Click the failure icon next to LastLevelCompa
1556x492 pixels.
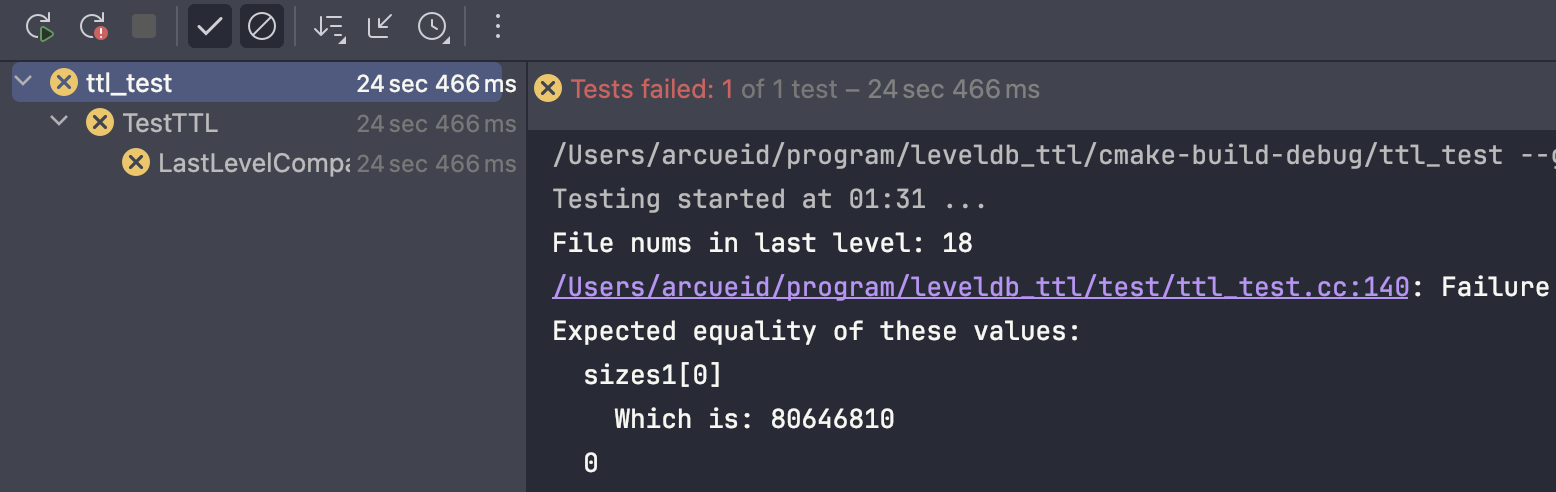point(135,163)
